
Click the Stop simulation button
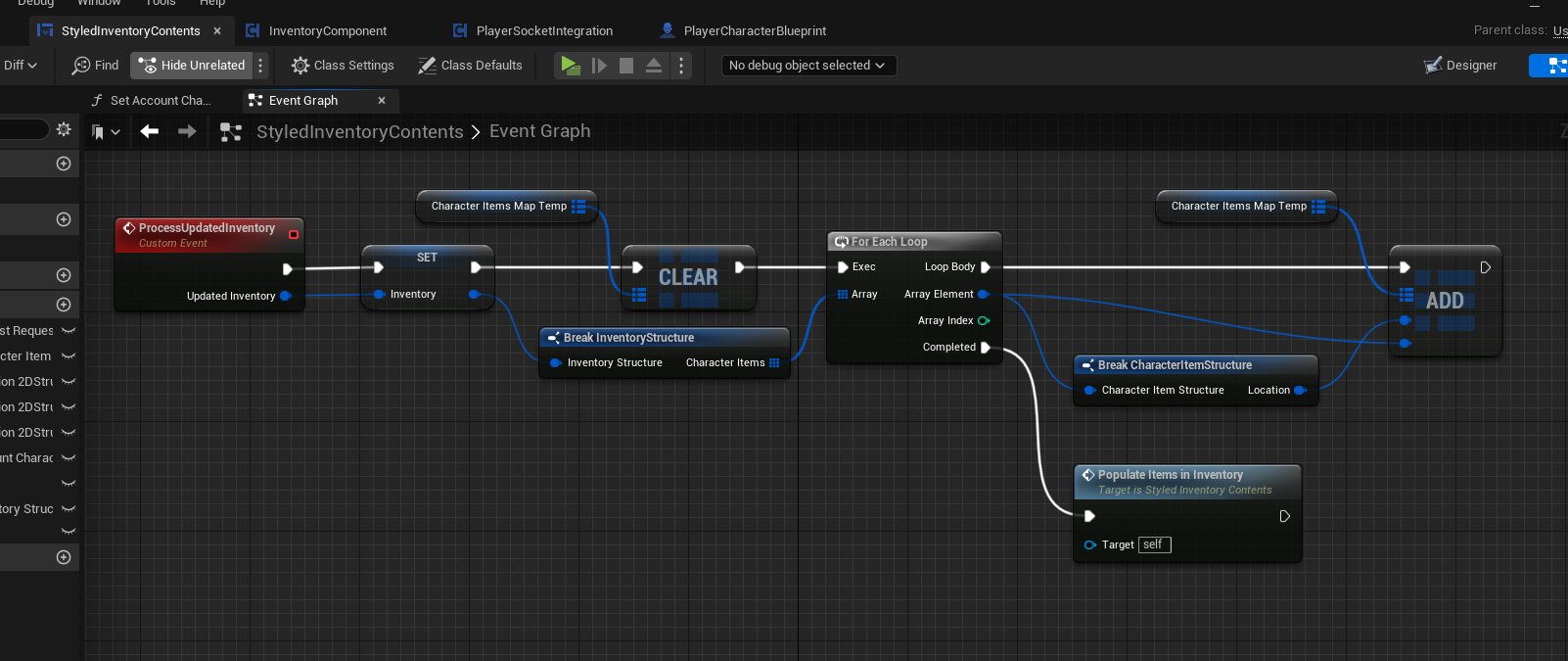pyautogui.click(x=626, y=66)
